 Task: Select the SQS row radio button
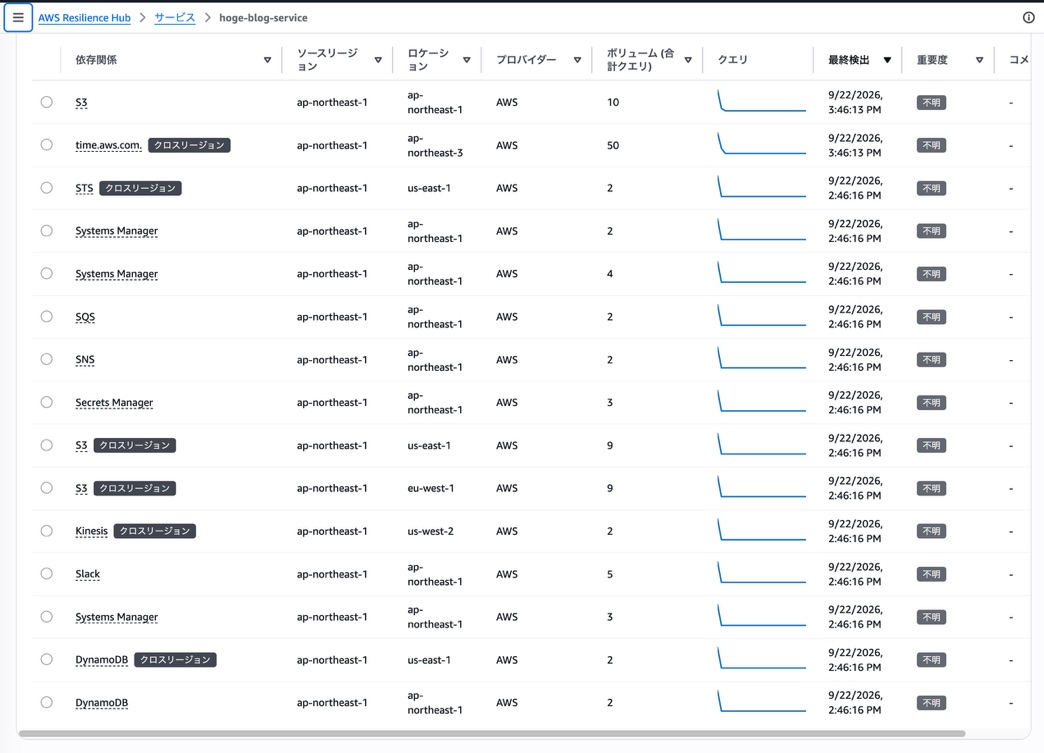[x=47, y=316]
